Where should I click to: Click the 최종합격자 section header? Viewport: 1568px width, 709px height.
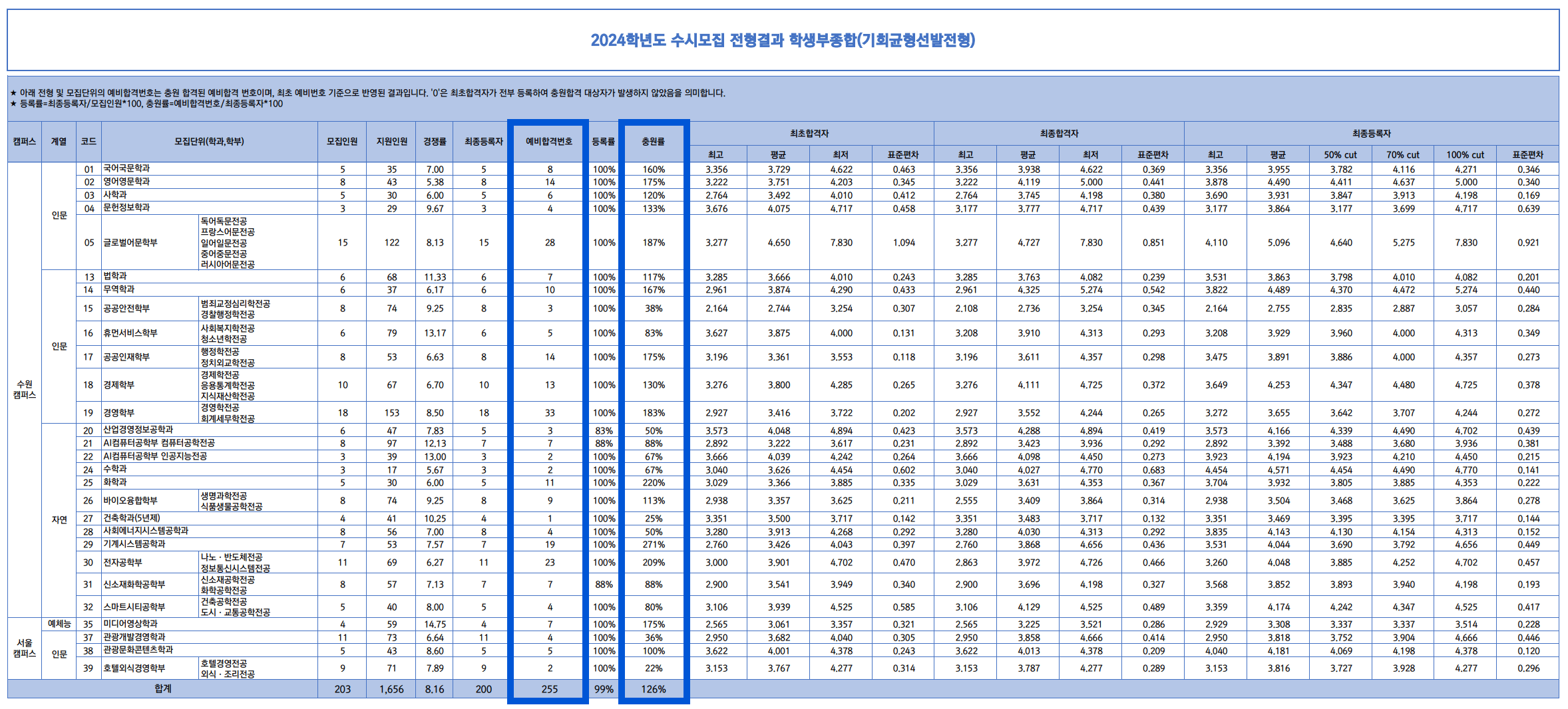click(x=1060, y=133)
